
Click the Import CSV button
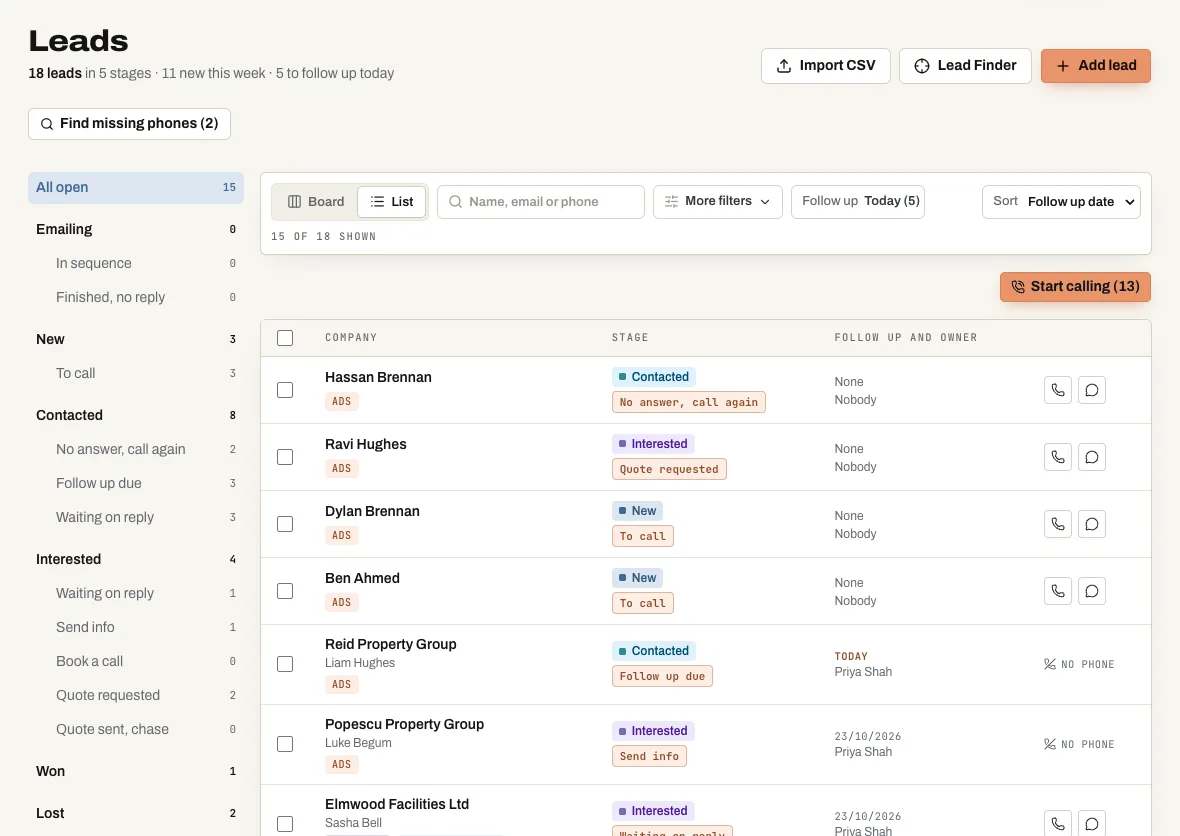pyautogui.click(x=826, y=65)
